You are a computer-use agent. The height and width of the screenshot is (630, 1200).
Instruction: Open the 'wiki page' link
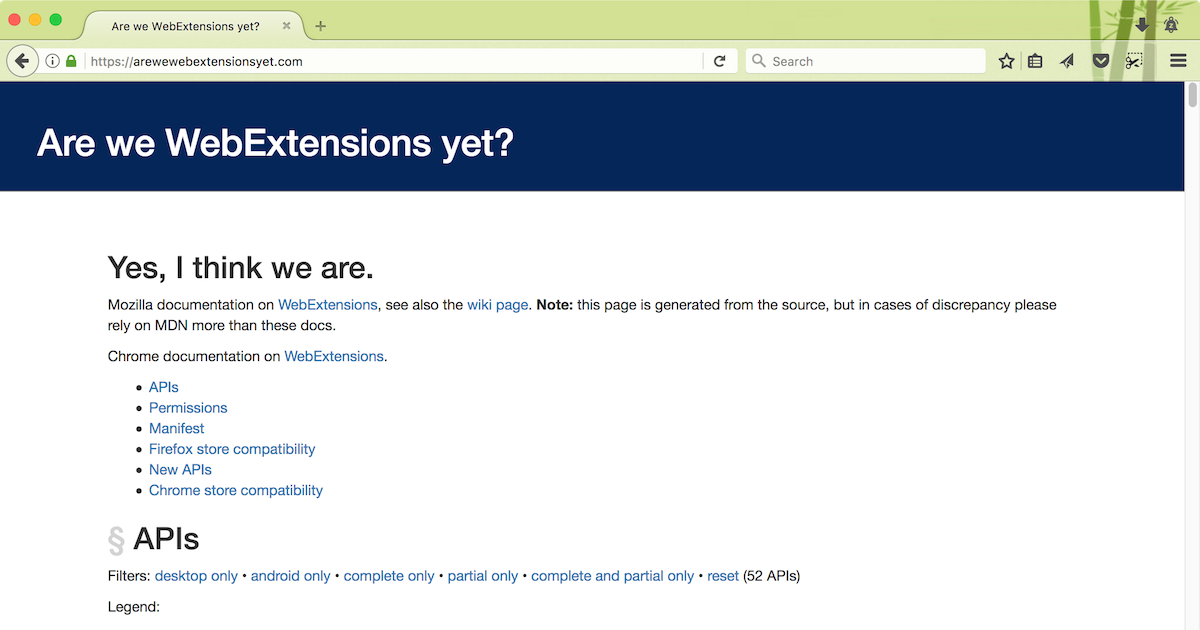(x=497, y=304)
